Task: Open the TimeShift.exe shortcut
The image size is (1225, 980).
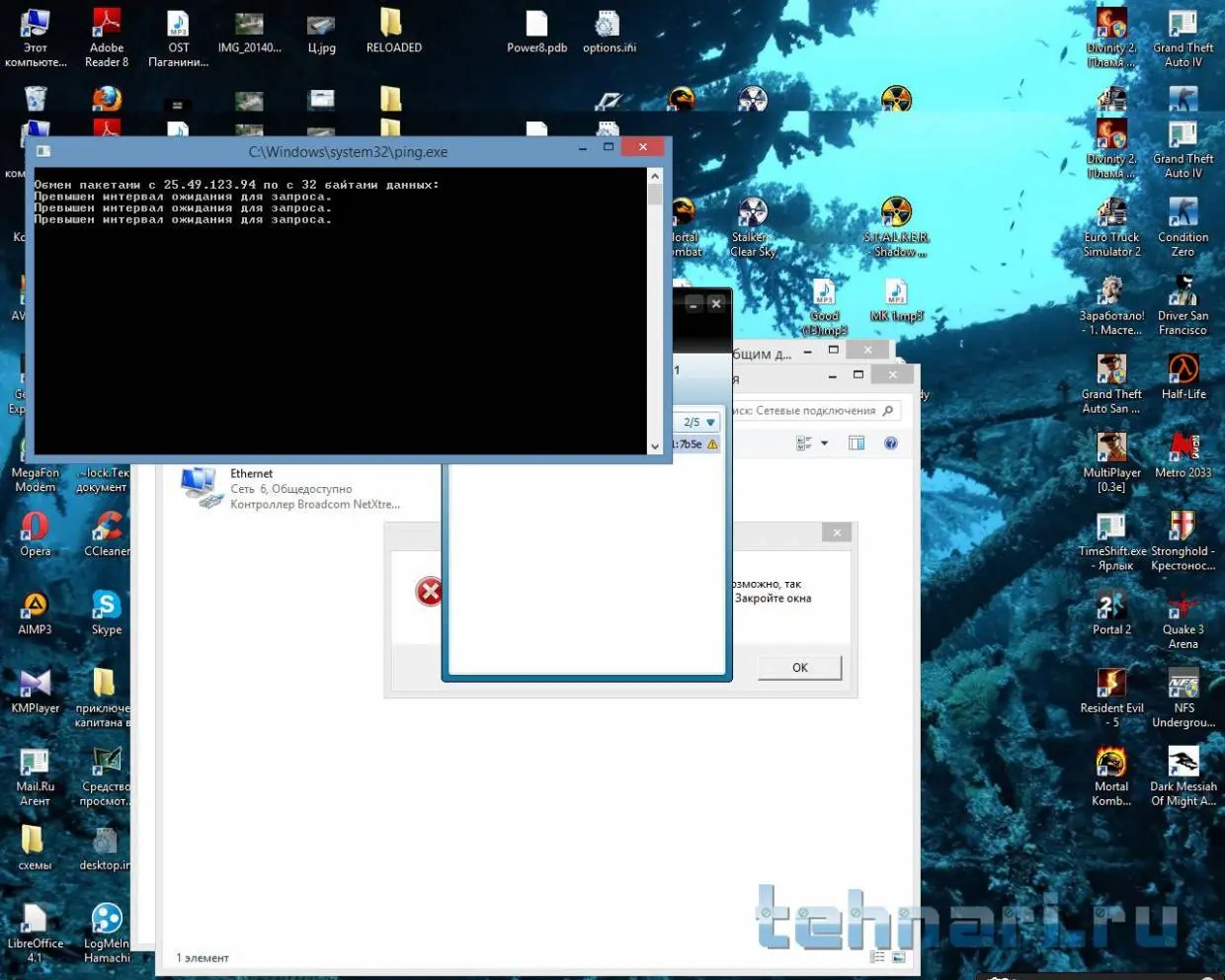Action: 1111,542
